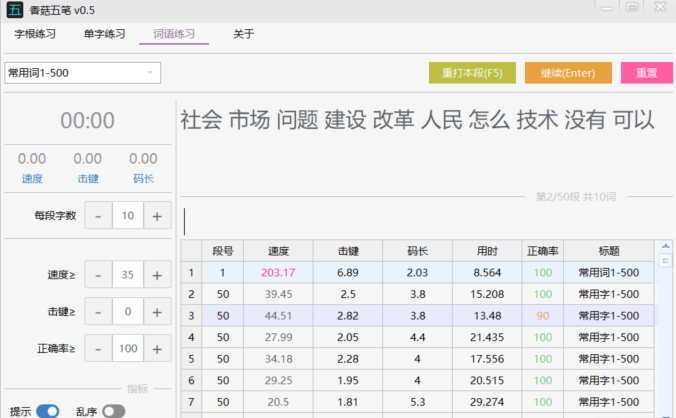The image size is (676, 418).
Task: Click the scrollbar up arrow of results table
Action: (666, 246)
